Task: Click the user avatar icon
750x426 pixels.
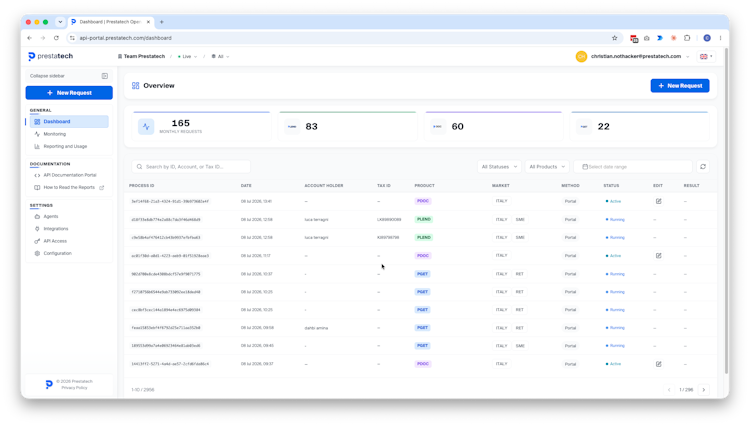Action: pos(581,56)
